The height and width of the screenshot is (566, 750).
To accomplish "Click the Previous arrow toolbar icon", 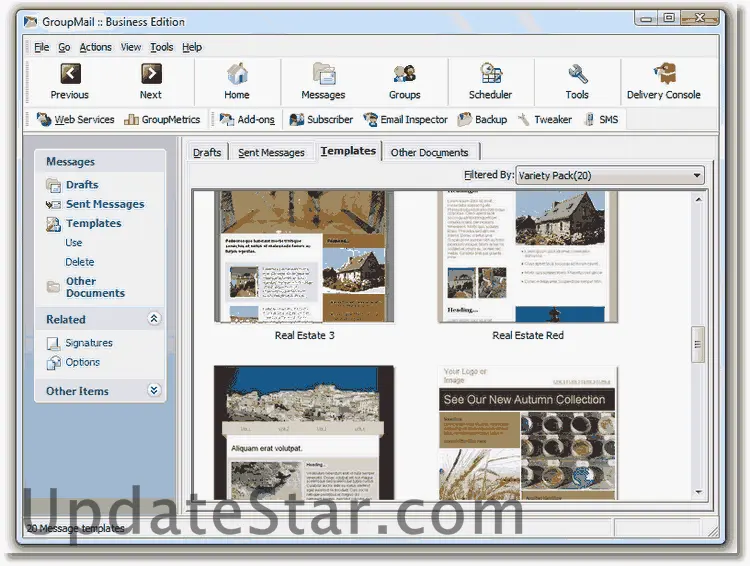I will pos(69,74).
